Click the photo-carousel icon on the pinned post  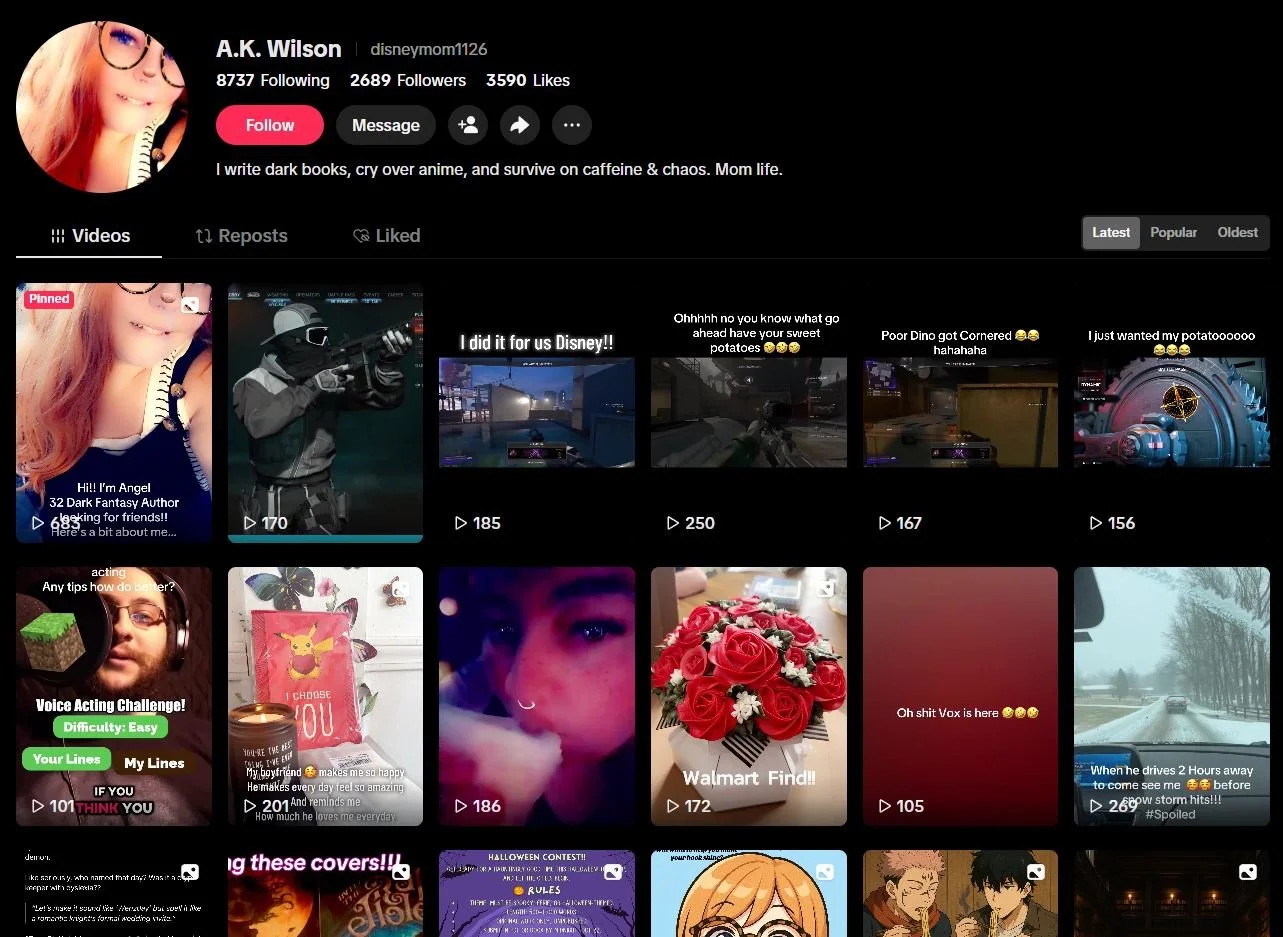190,305
